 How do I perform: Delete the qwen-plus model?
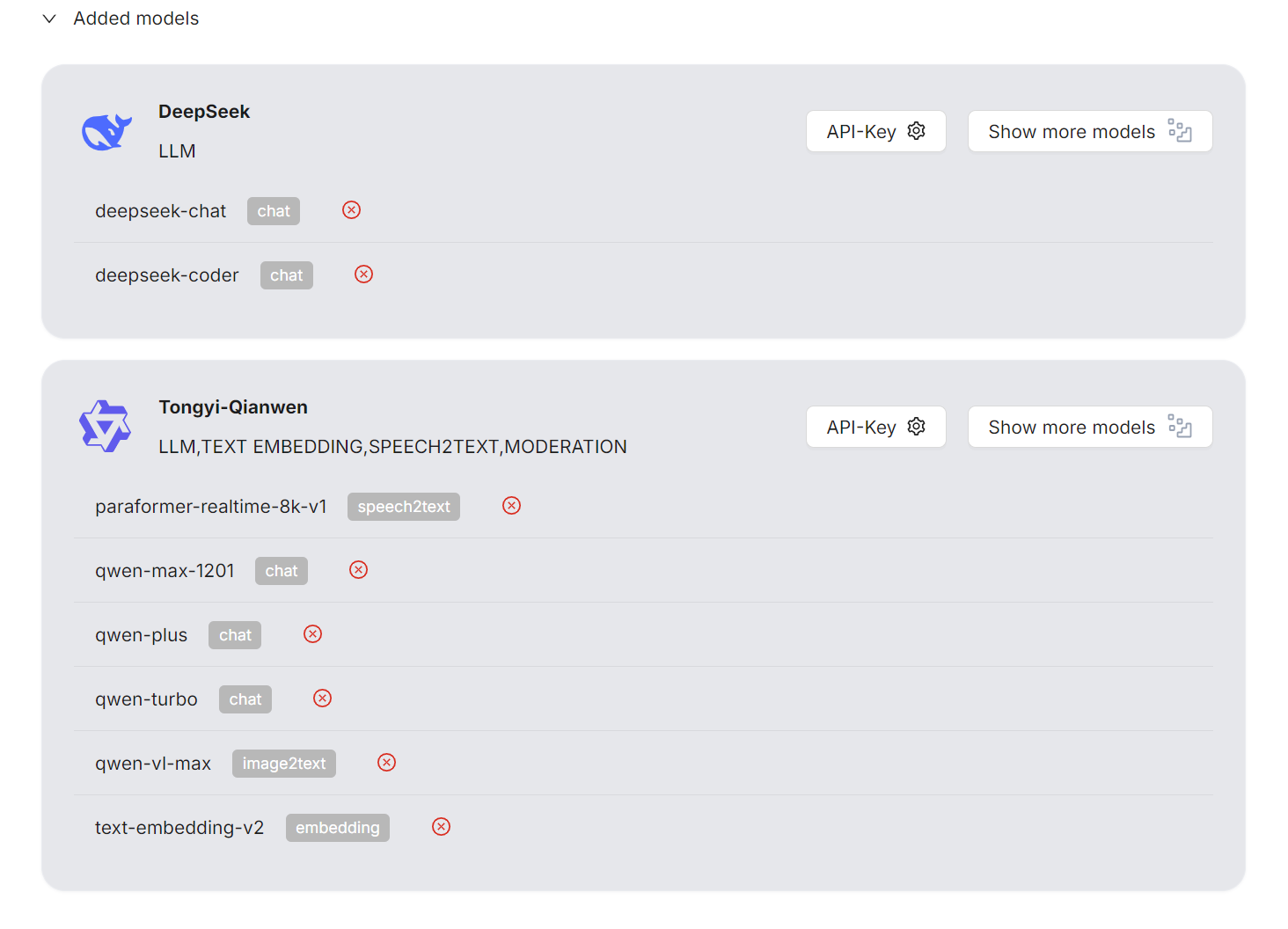click(312, 634)
